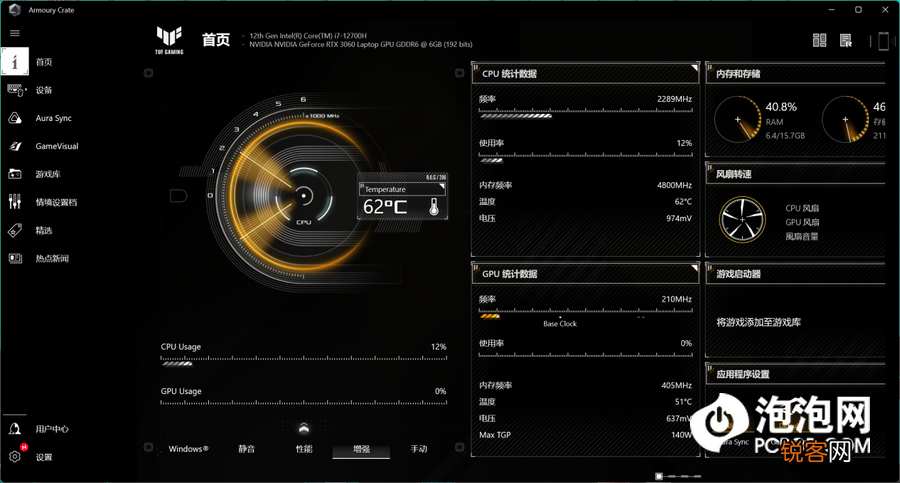
Task: Click the 精选 sidebar label
Action: (44, 230)
